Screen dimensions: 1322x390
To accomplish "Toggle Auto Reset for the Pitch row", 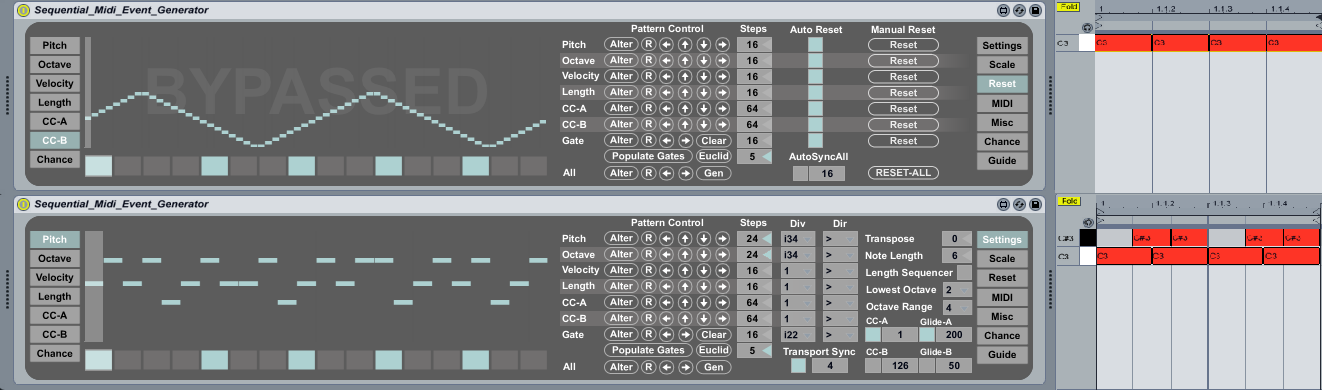I will click(x=815, y=45).
